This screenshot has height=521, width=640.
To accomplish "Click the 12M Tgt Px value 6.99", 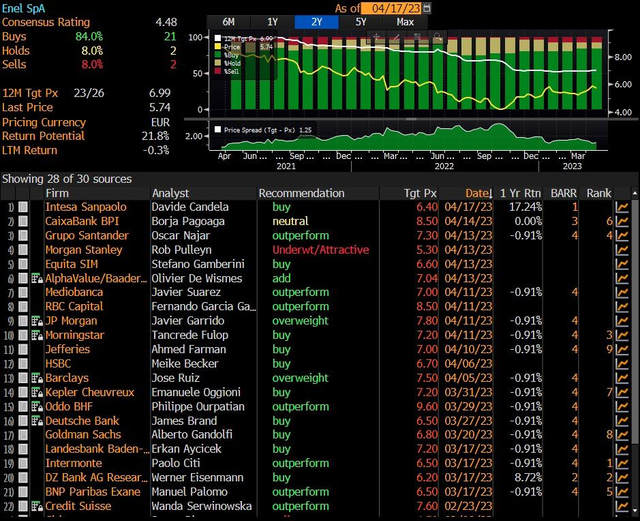I will click(160, 93).
